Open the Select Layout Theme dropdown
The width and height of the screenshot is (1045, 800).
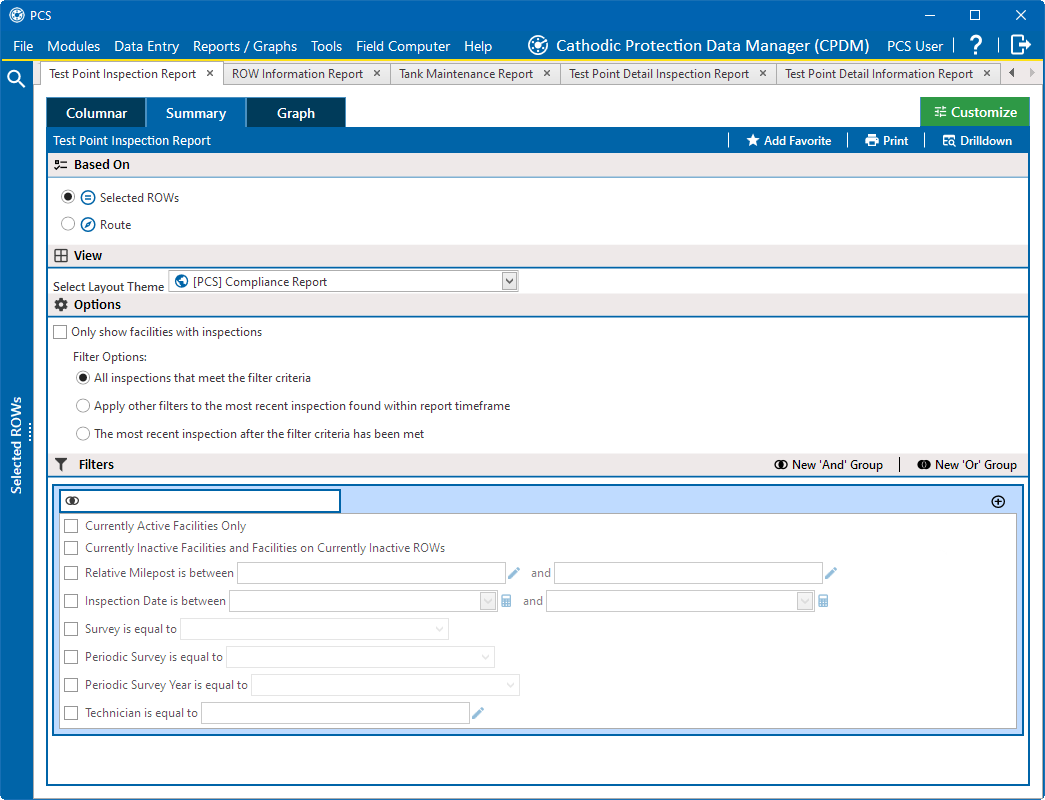(x=509, y=280)
